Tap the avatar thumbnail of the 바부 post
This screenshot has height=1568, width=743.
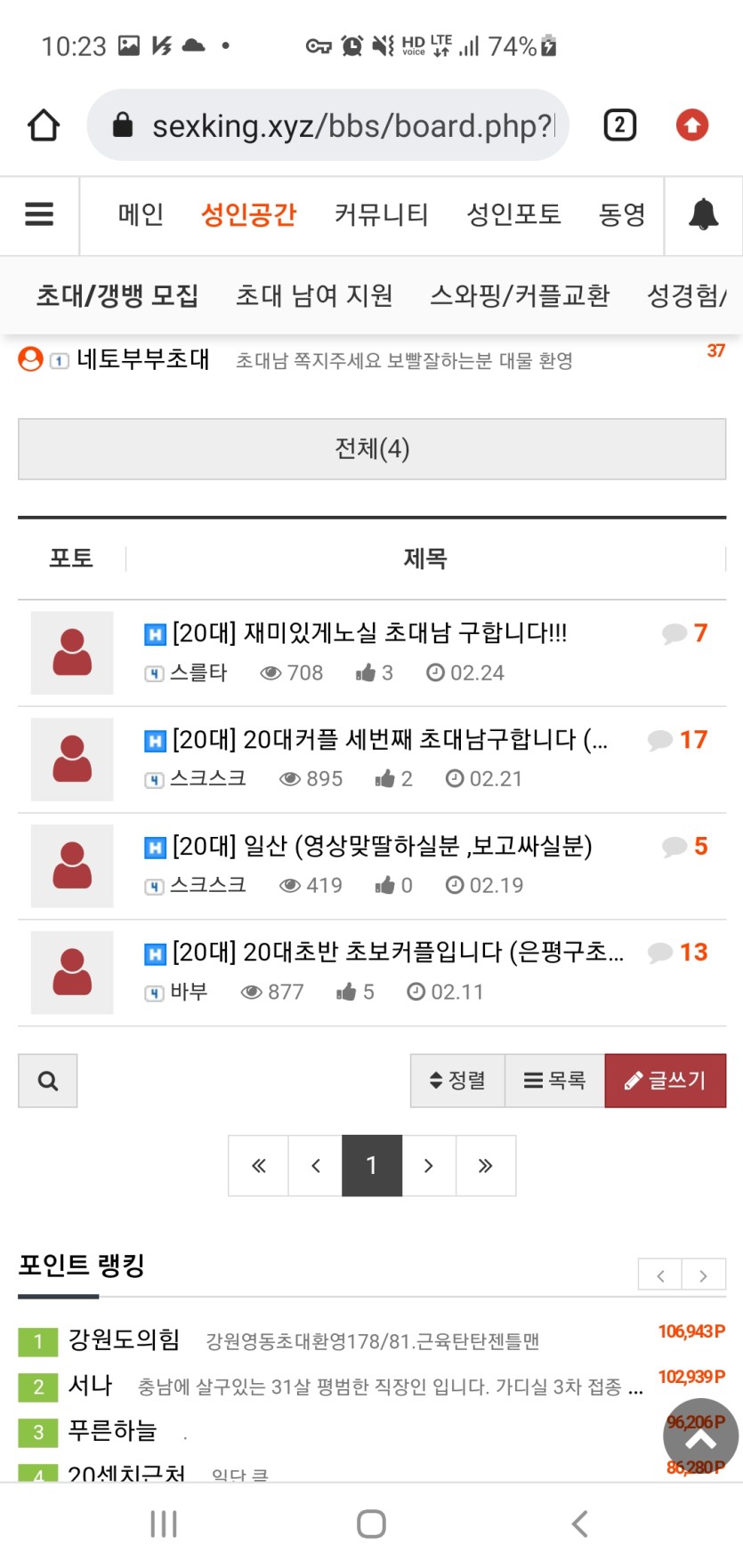pyautogui.click(x=72, y=972)
